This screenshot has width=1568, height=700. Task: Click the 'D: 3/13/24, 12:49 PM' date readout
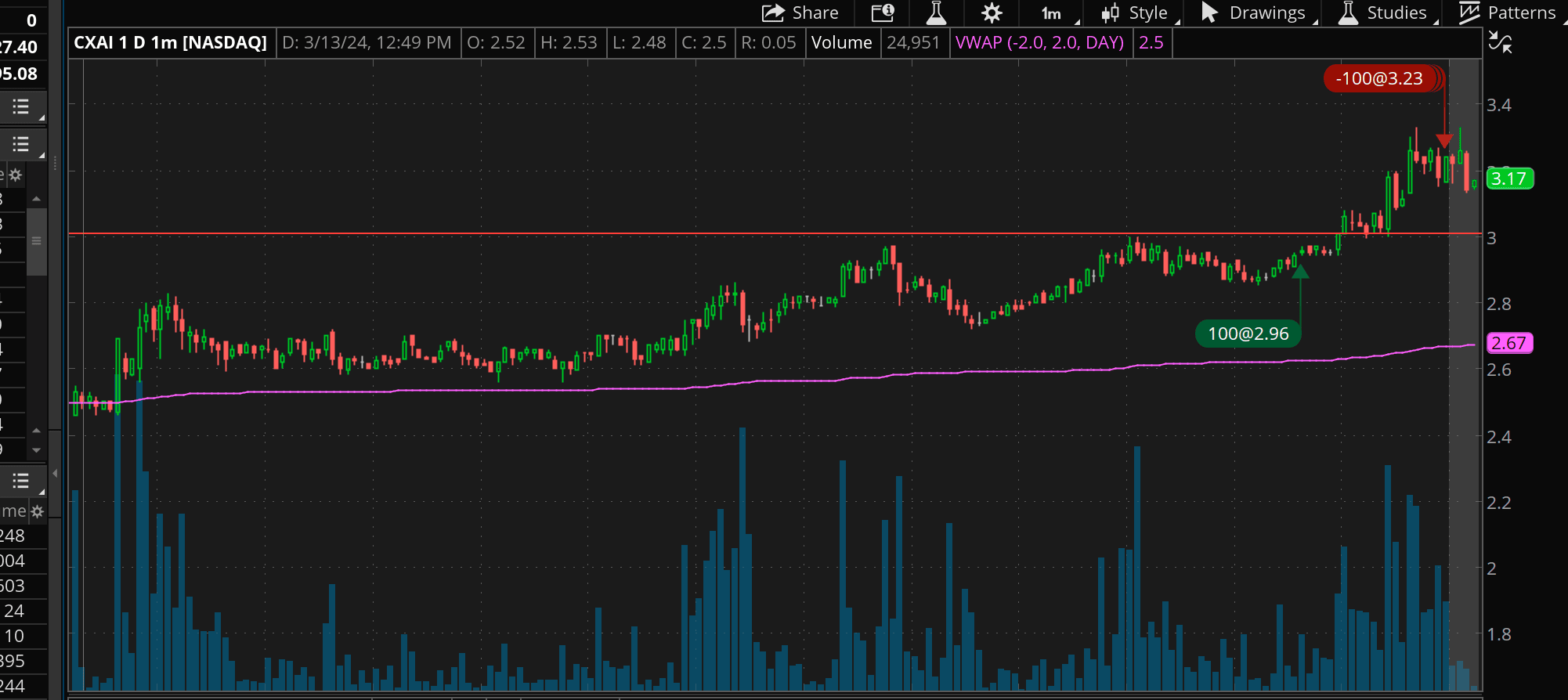click(367, 42)
